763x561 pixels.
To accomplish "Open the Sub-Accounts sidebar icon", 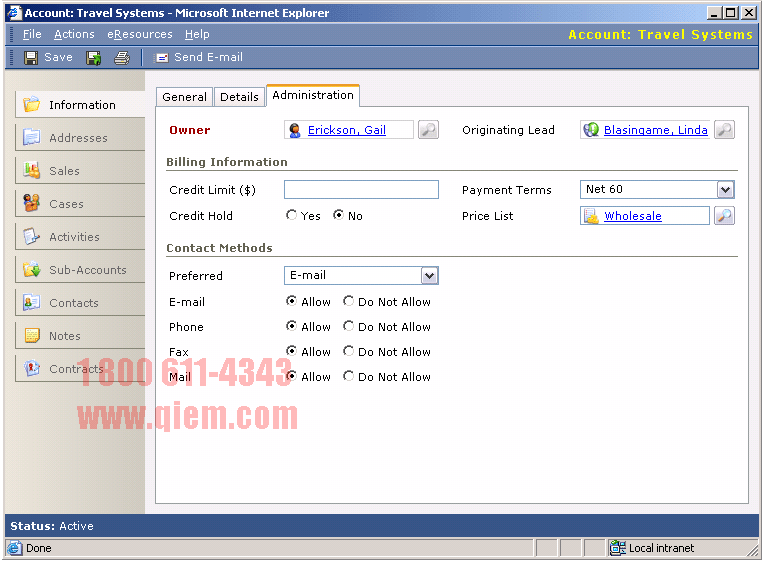I will [x=32, y=269].
